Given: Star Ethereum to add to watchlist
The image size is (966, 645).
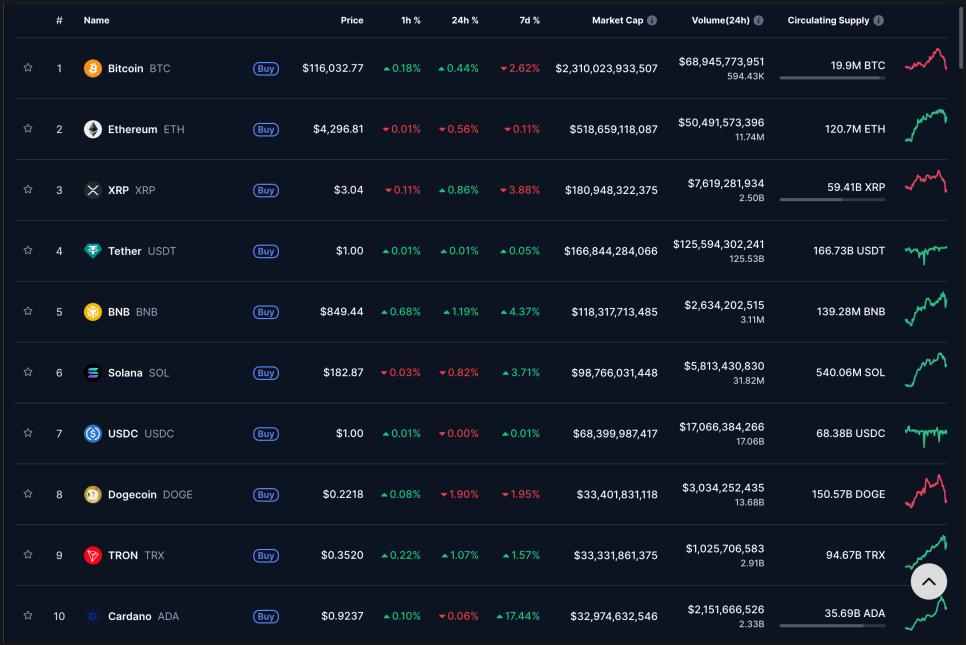Looking at the screenshot, I should tap(28, 129).
